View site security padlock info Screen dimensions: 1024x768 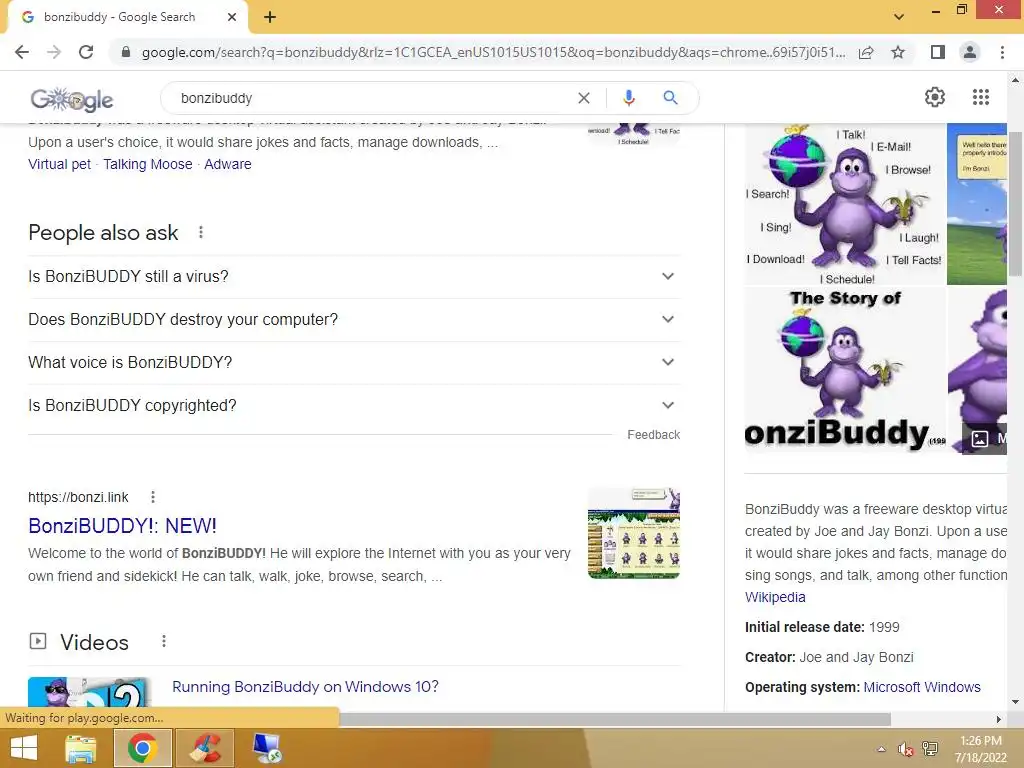tap(126, 52)
